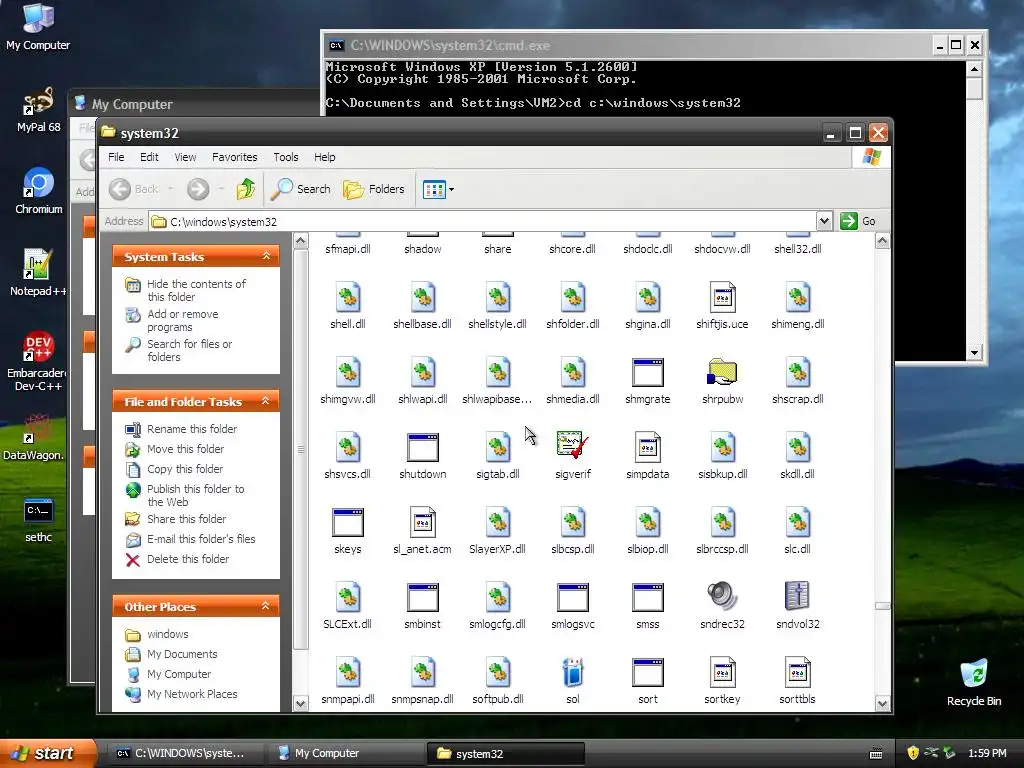Open the Favorites menu
This screenshot has width=1024, height=768.
point(234,157)
